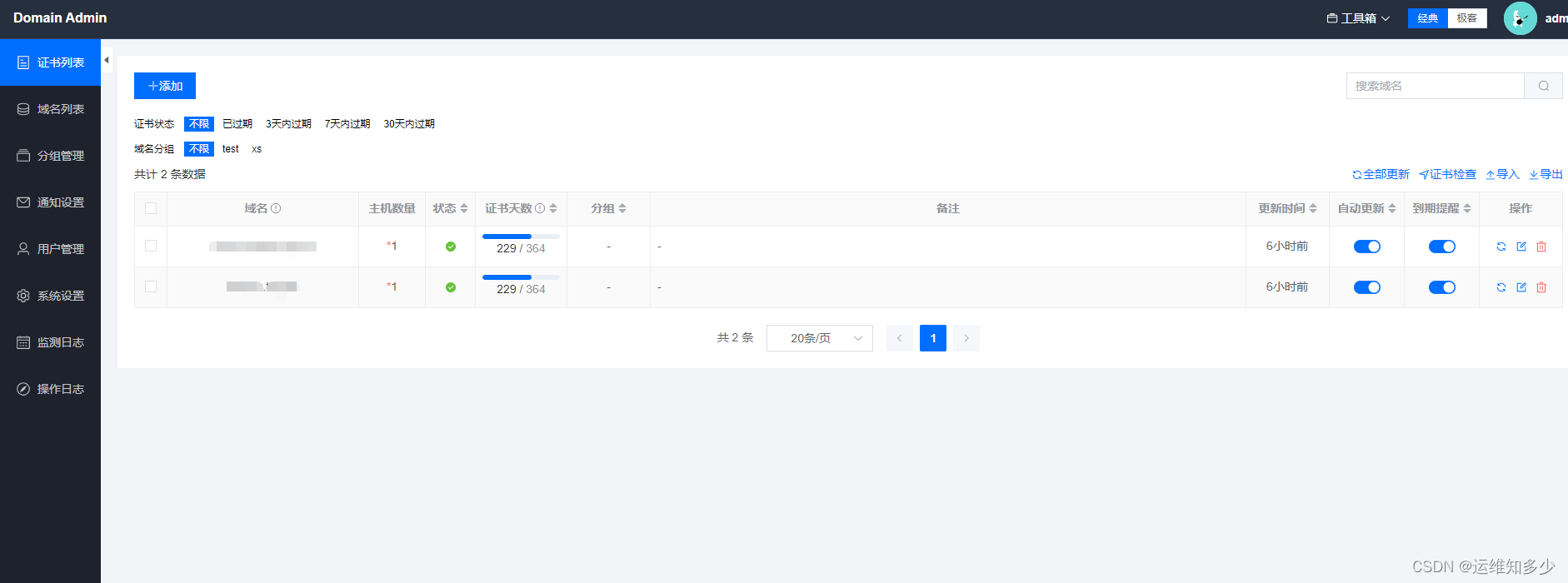The width and height of the screenshot is (1568, 583).
Task: Click info icon beside 域名 header
Action: pos(276,208)
